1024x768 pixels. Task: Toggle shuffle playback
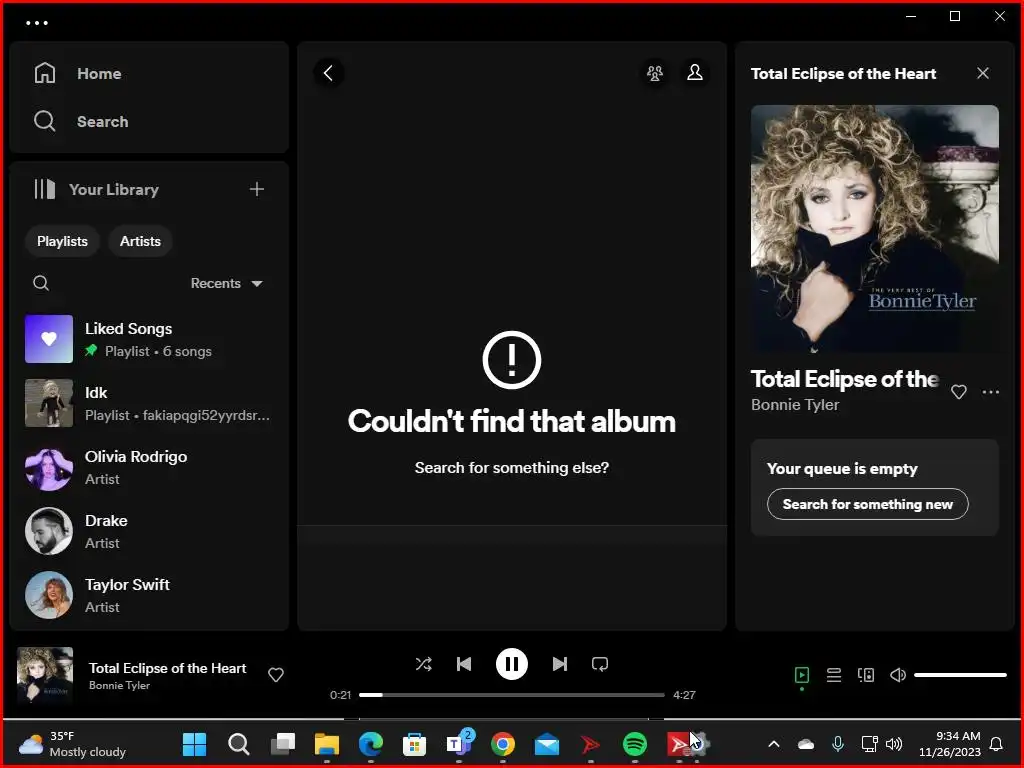pos(423,664)
